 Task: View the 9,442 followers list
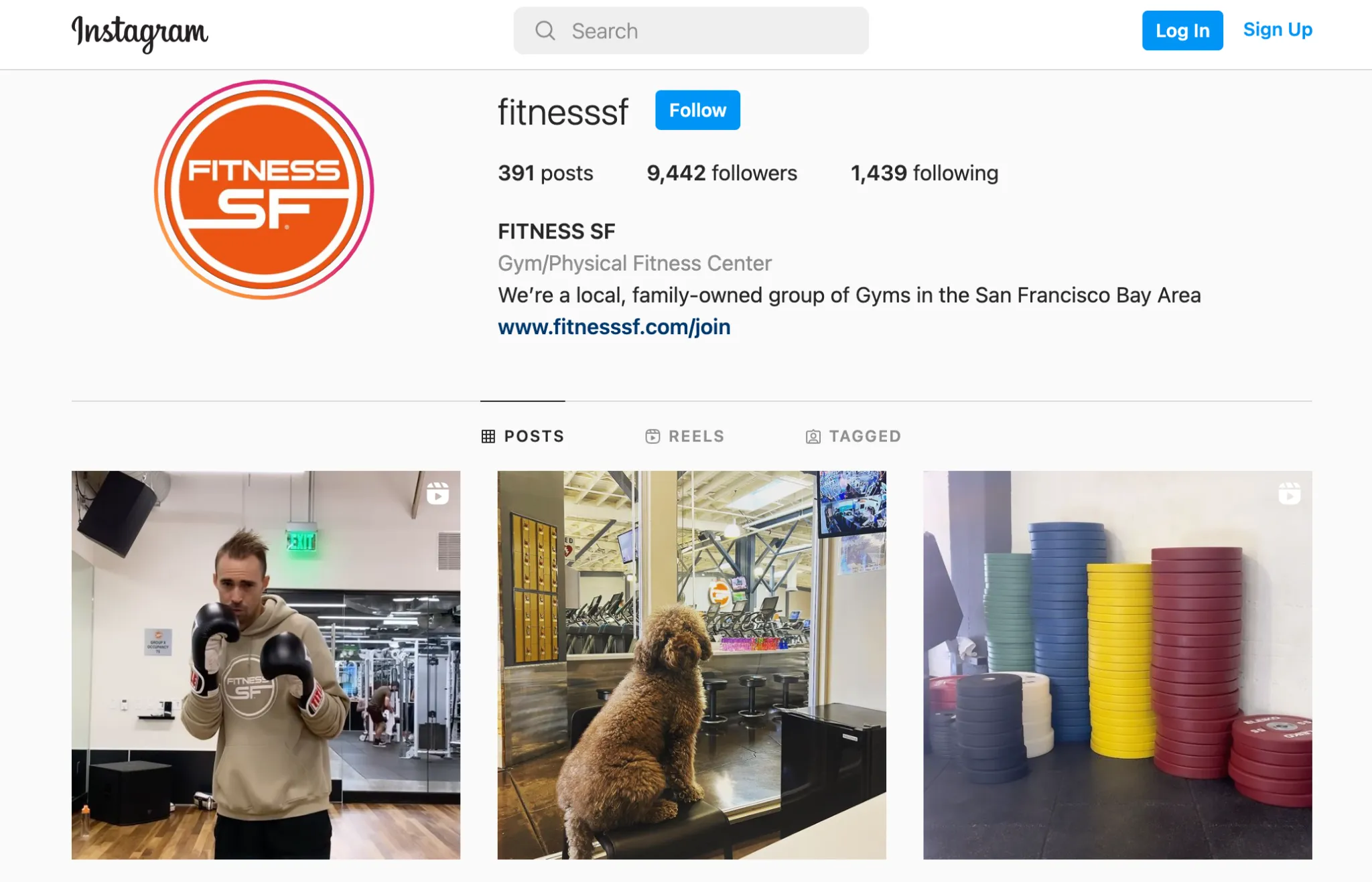722,173
